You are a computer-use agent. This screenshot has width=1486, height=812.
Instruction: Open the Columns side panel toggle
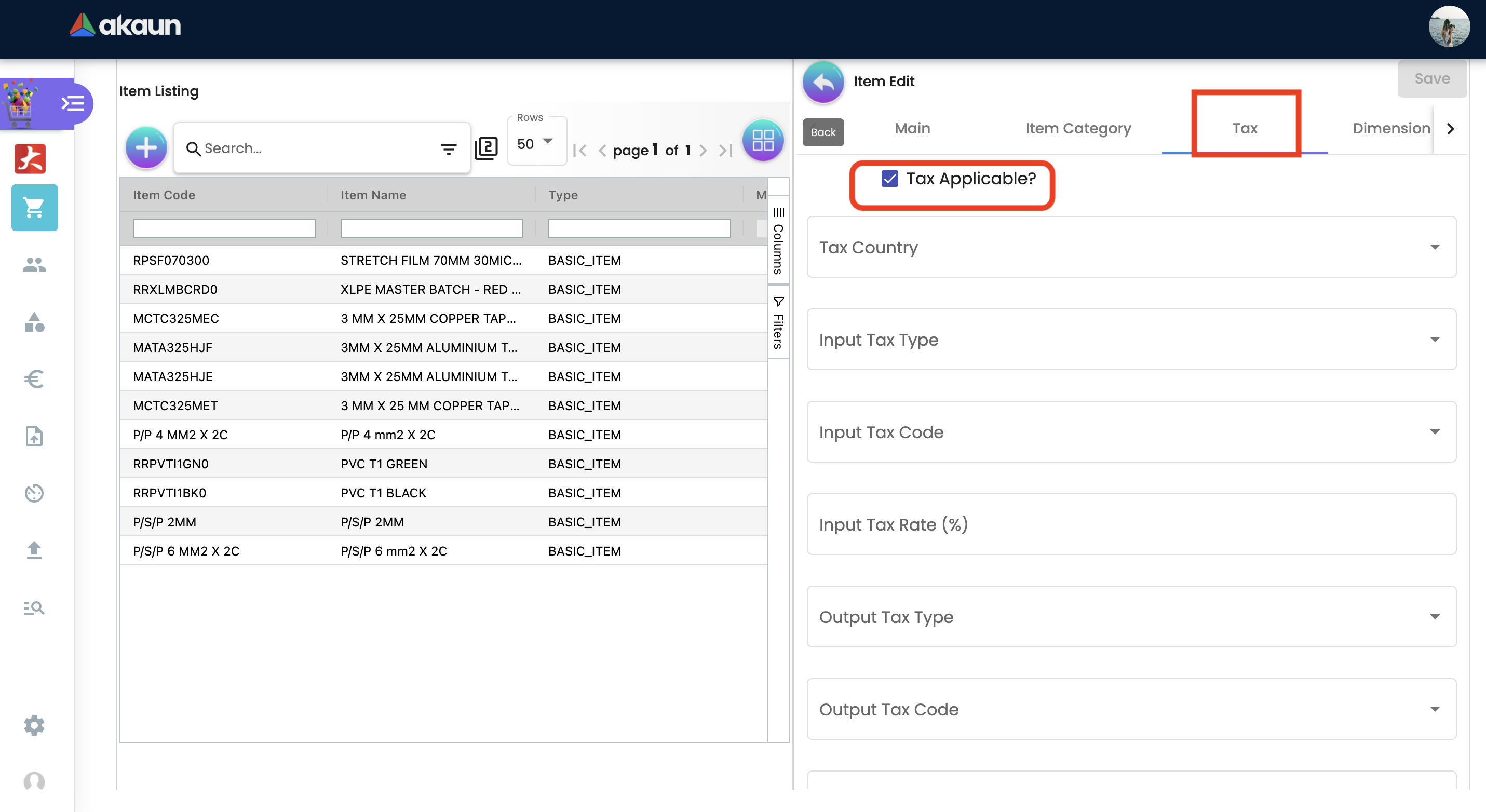coord(778,241)
